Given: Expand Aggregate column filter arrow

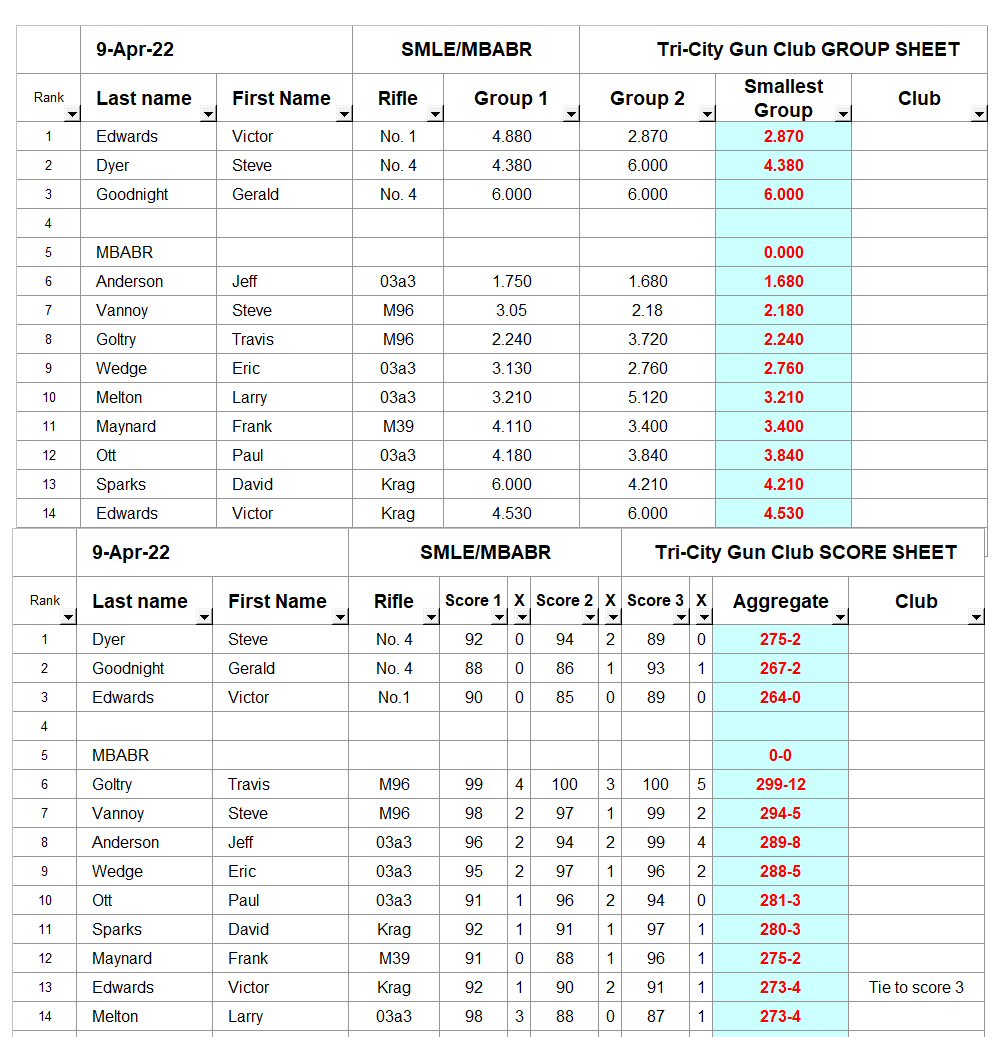Looking at the screenshot, I should click(x=839, y=618).
